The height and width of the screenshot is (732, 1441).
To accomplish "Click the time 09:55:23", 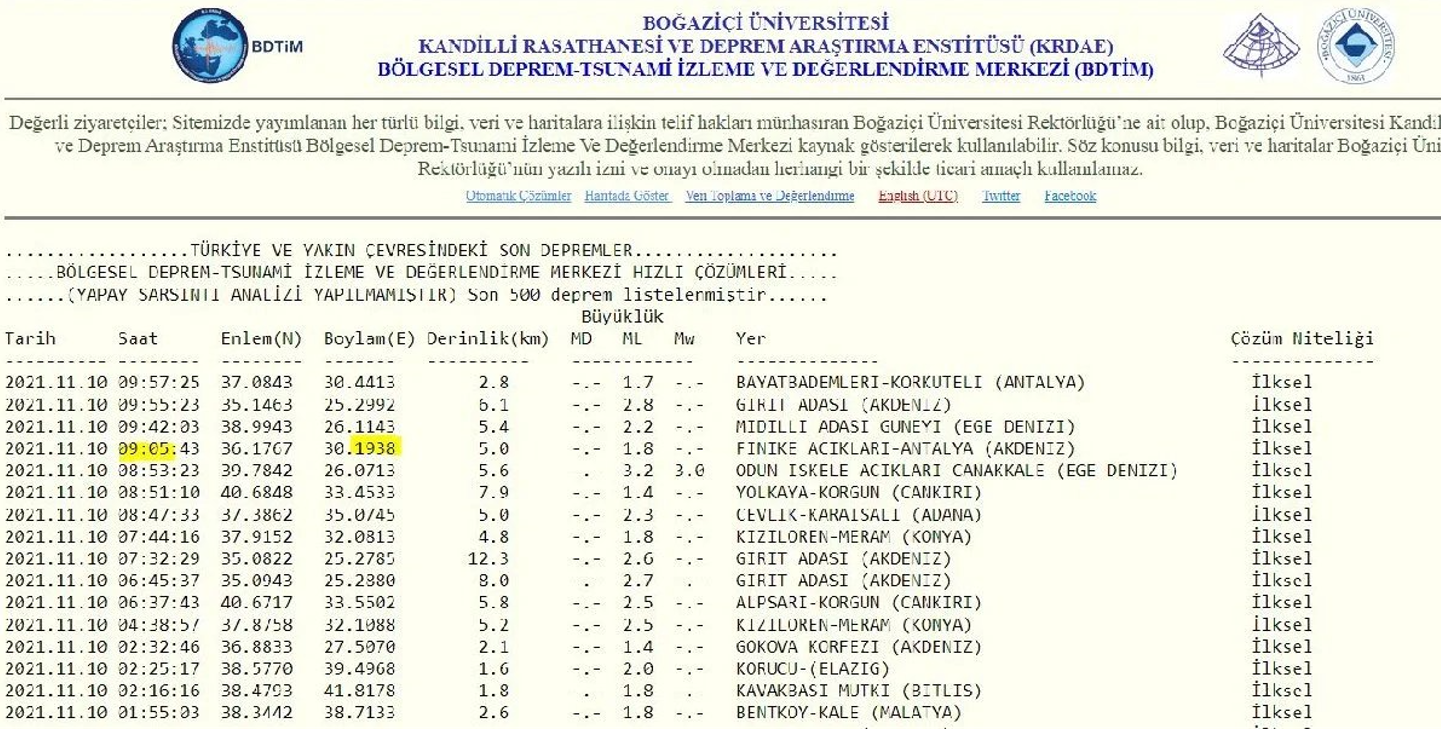I will tap(159, 404).
